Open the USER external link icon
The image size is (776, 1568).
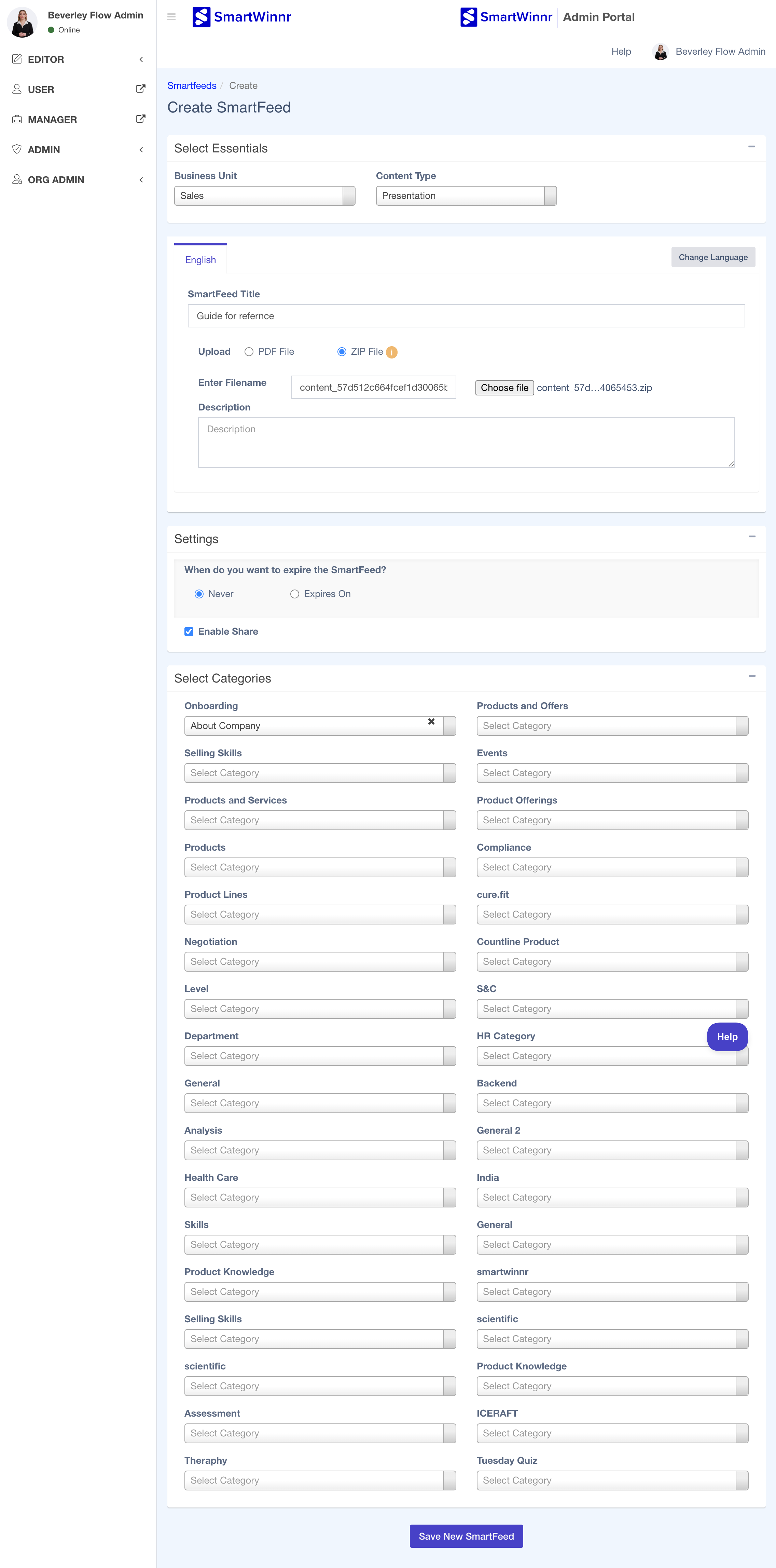coord(140,89)
